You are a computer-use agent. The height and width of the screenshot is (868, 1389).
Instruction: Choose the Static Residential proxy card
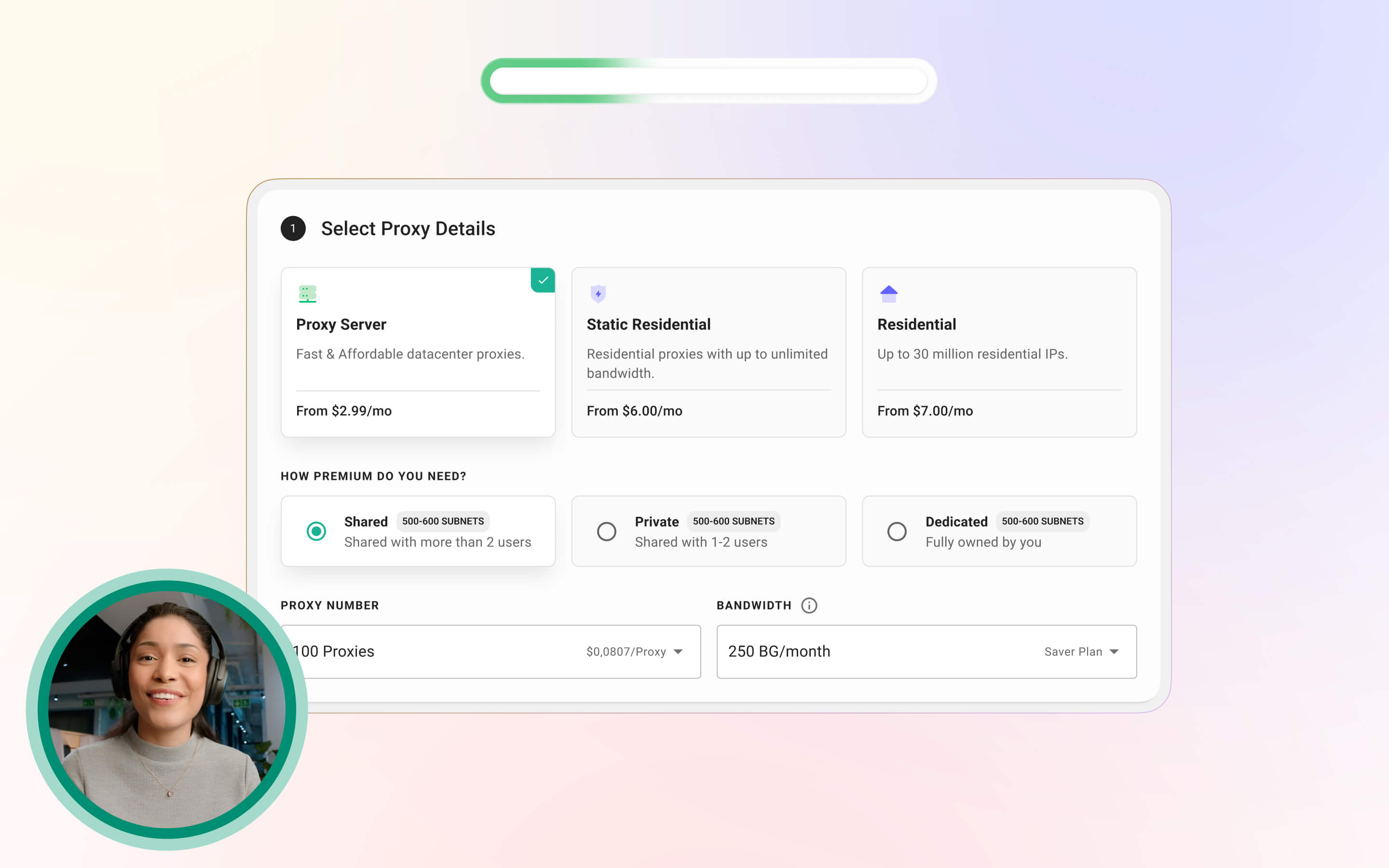coord(708,352)
